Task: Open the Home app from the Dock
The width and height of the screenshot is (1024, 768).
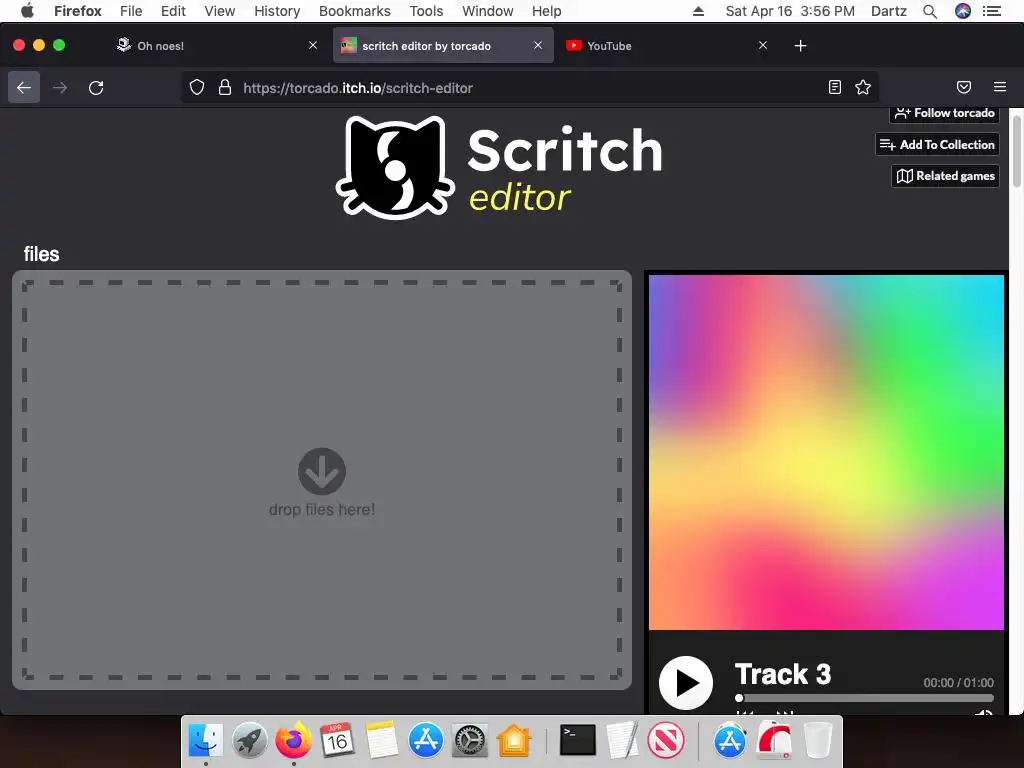Action: (514, 741)
